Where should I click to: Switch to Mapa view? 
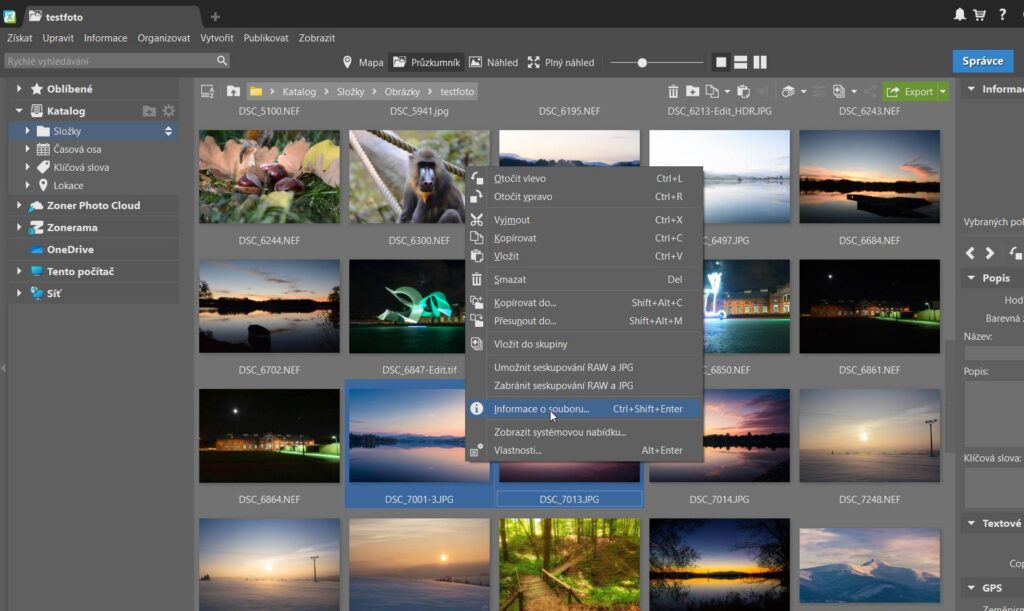(362, 62)
